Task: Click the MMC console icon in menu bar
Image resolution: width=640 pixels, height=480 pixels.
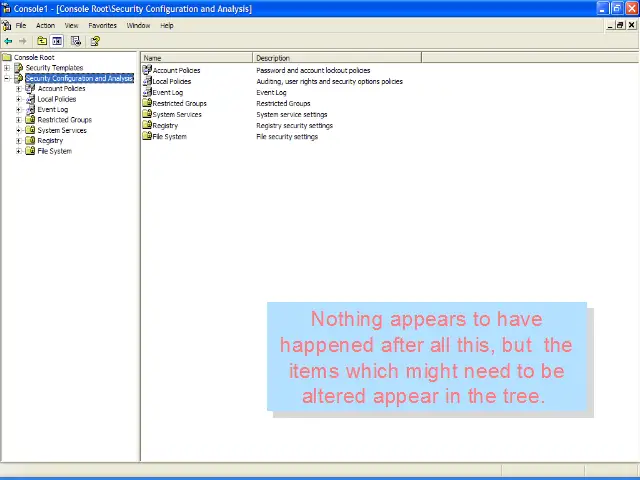Action: [7, 25]
